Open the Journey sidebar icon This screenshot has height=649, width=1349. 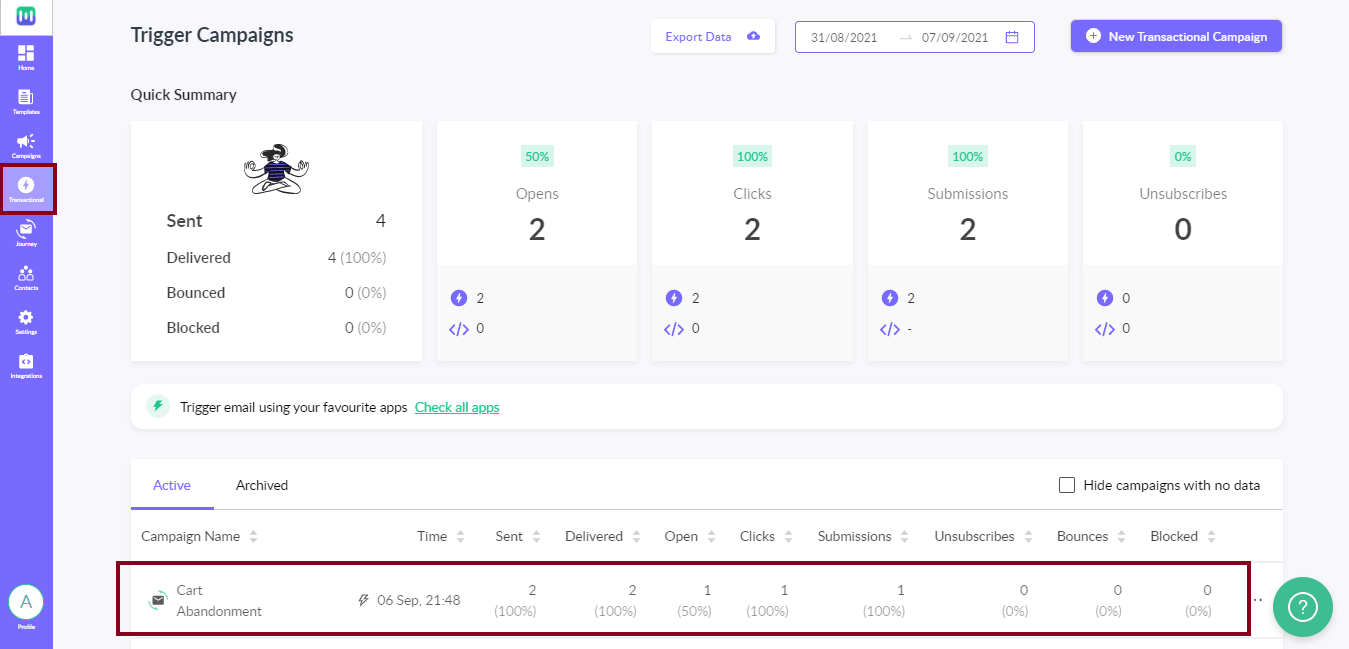coord(26,234)
